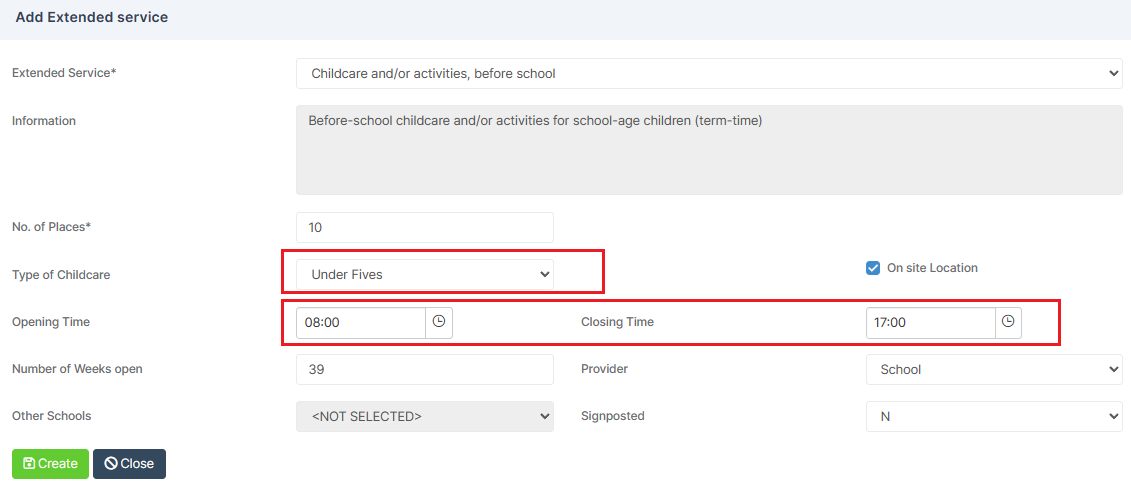Screen dimensions: 1131x488
Task: Click into the Opening Time field
Action: coord(361,323)
